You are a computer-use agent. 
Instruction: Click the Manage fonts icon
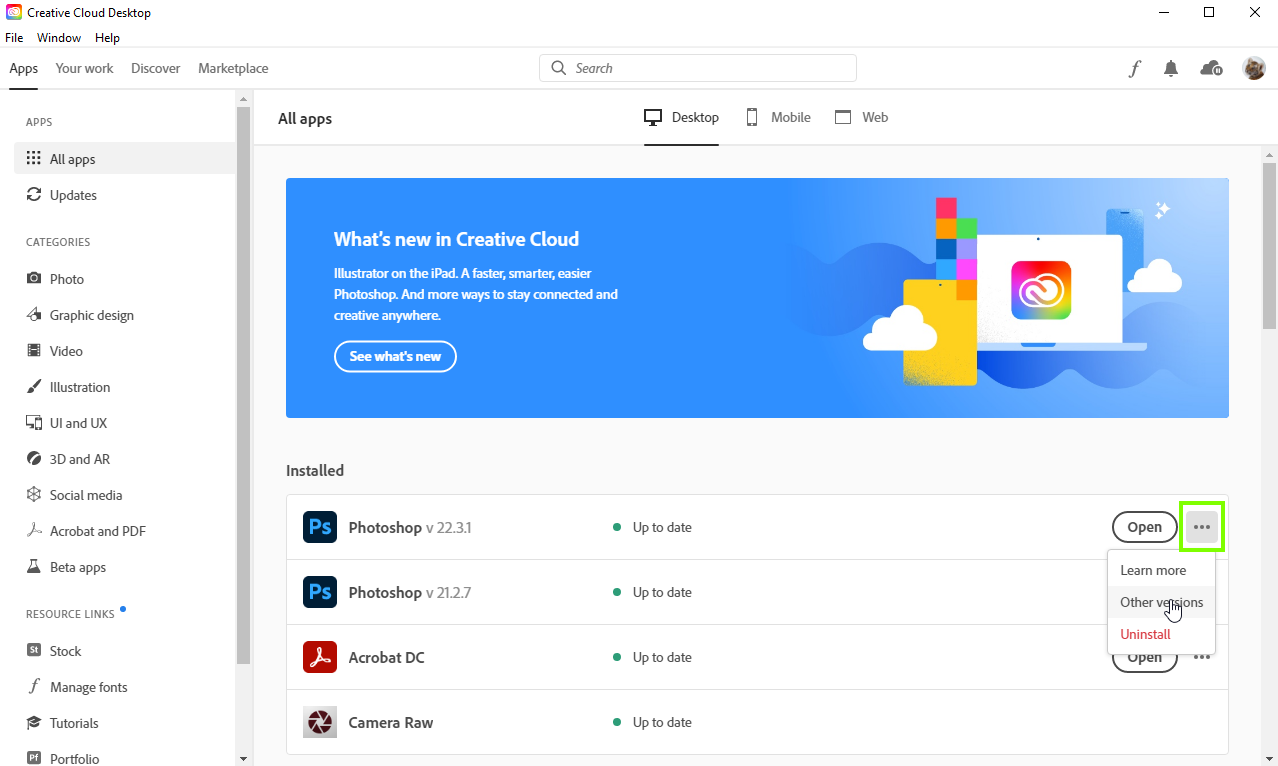tap(34, 687)
